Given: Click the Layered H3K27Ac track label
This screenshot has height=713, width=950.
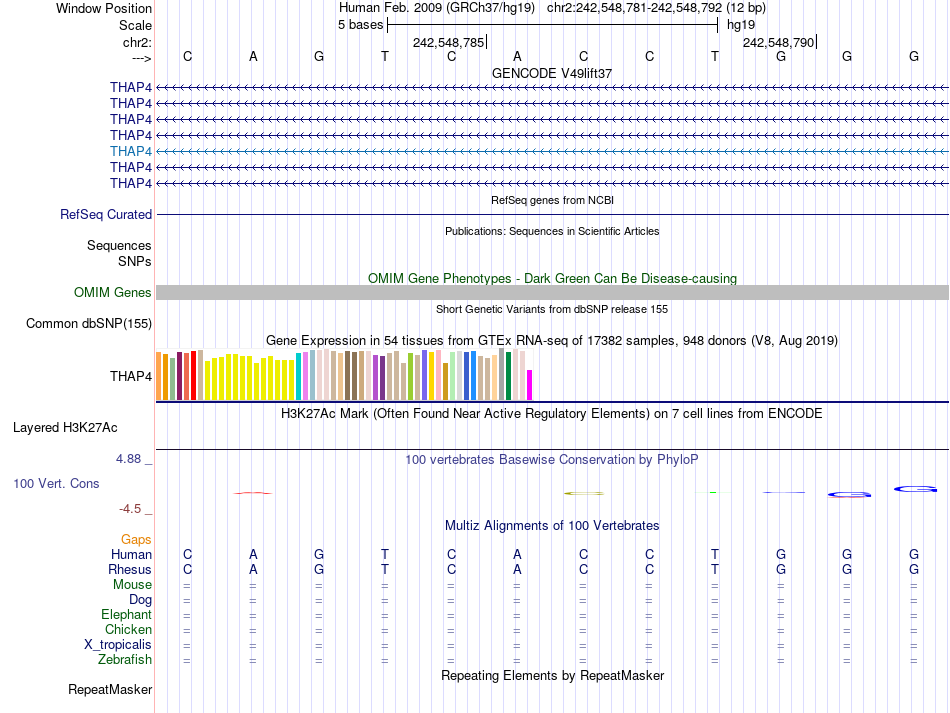Looking at the screenshot, I should 65,427.
